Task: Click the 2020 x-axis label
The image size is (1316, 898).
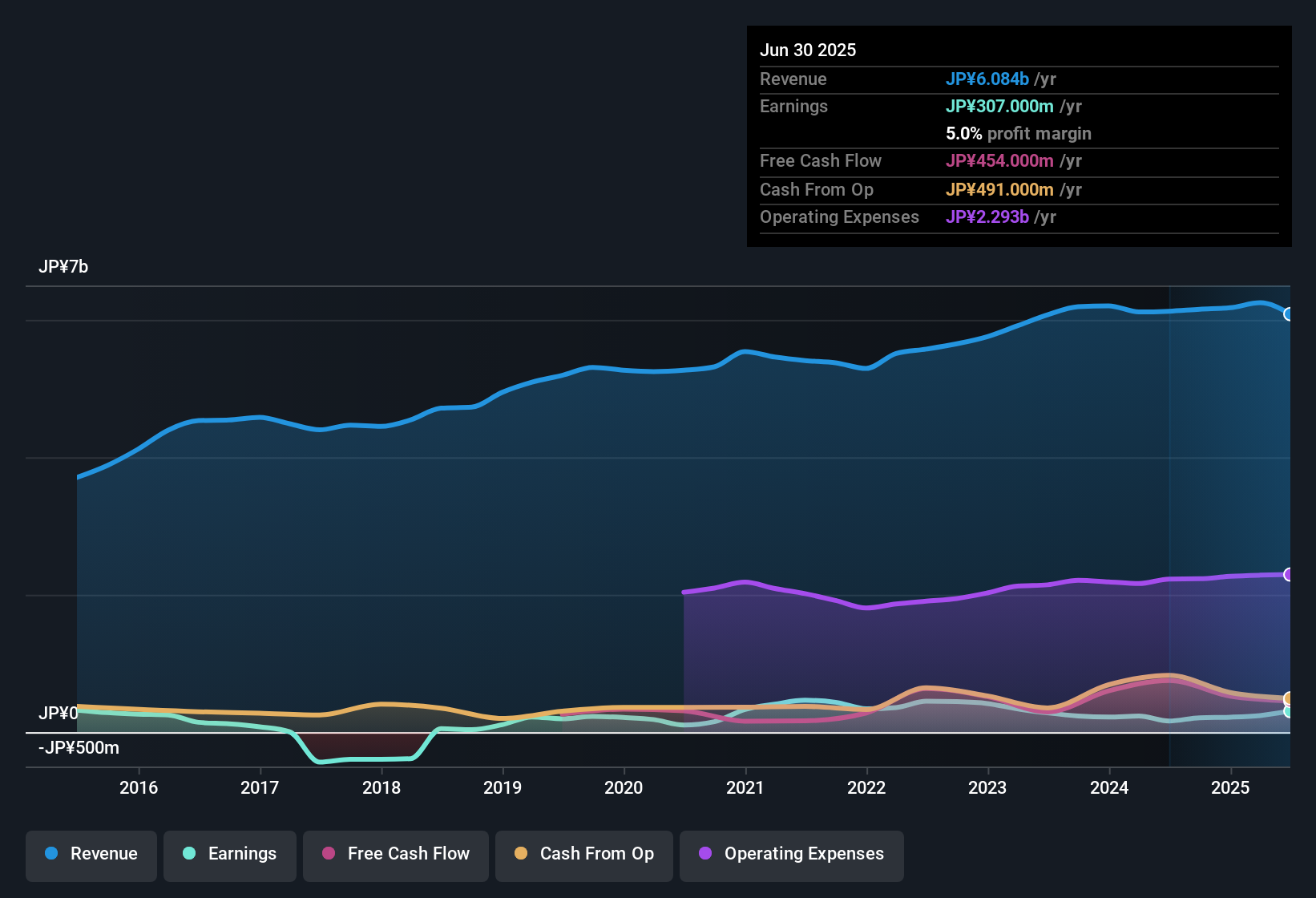Action: coord(624,787)
